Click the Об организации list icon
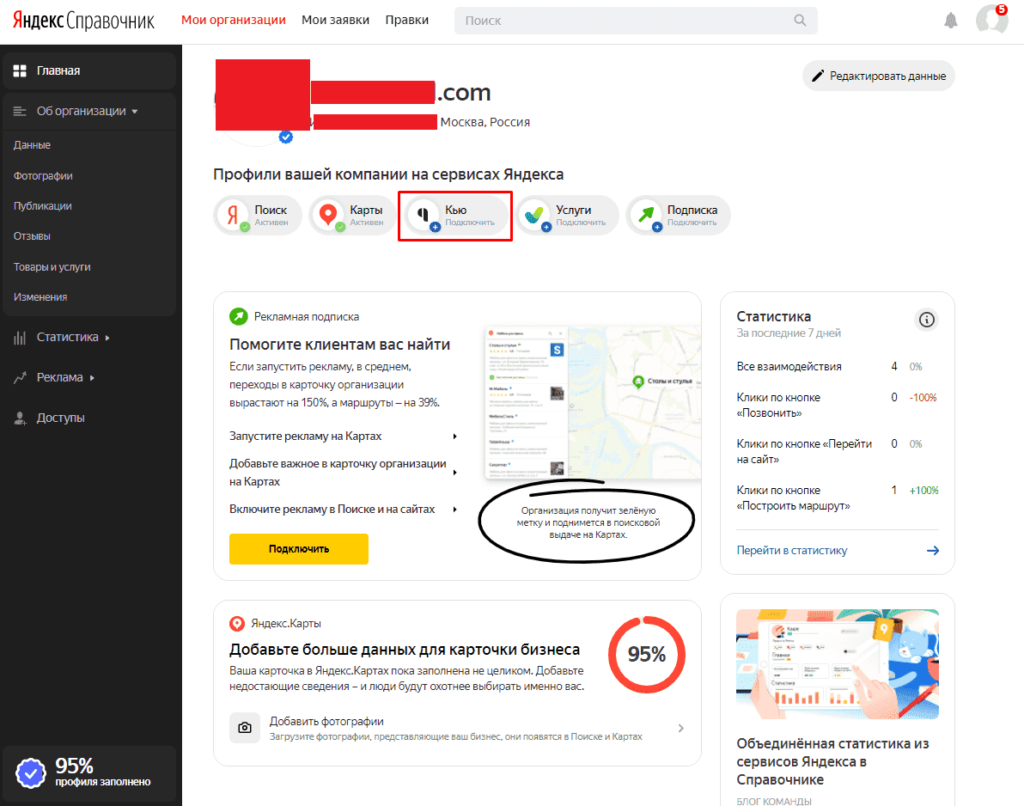This screenshot has width=1024, height=806. coord(20,111)
